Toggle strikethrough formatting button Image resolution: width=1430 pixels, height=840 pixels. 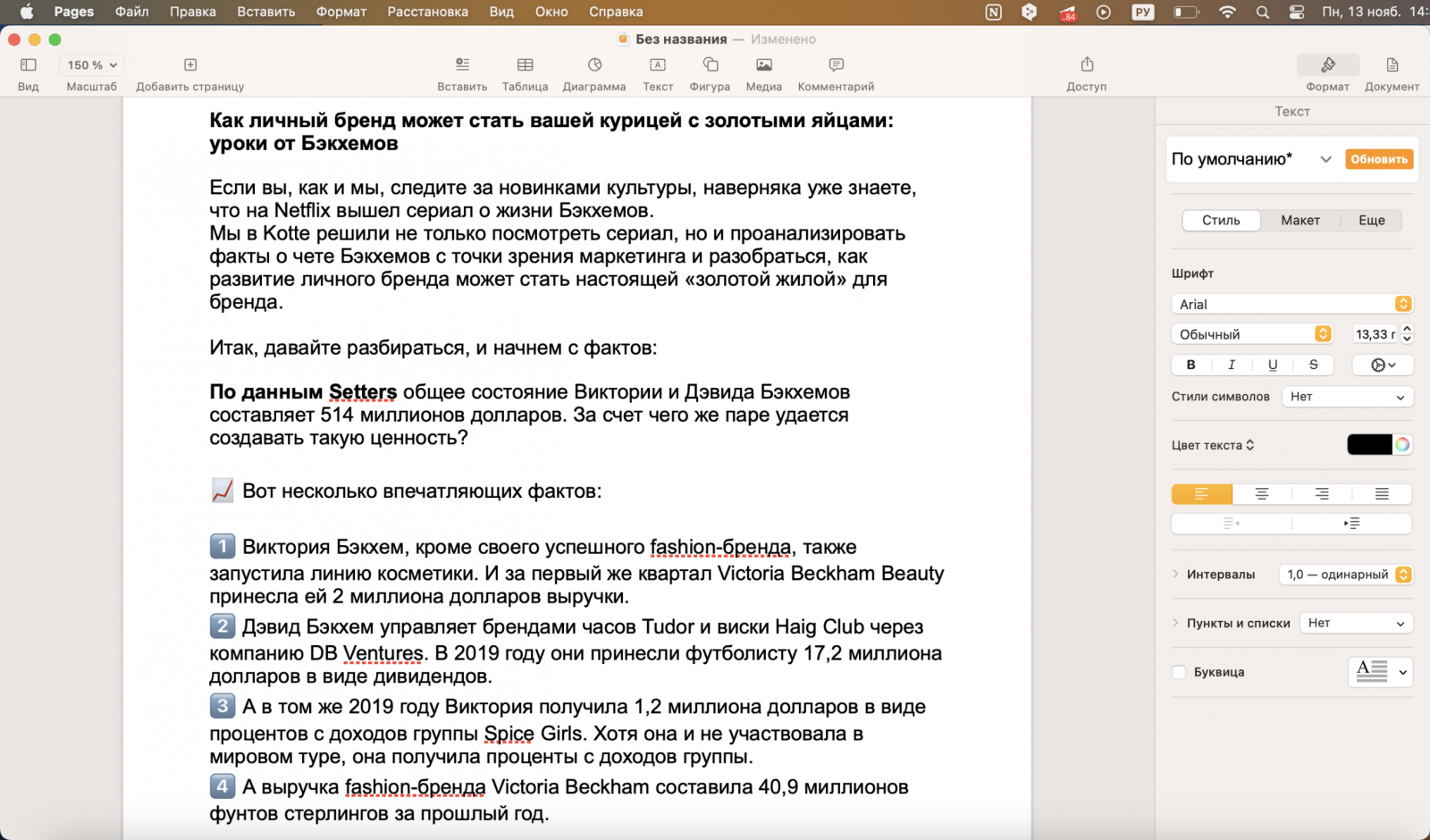(x=1314, y=365)
